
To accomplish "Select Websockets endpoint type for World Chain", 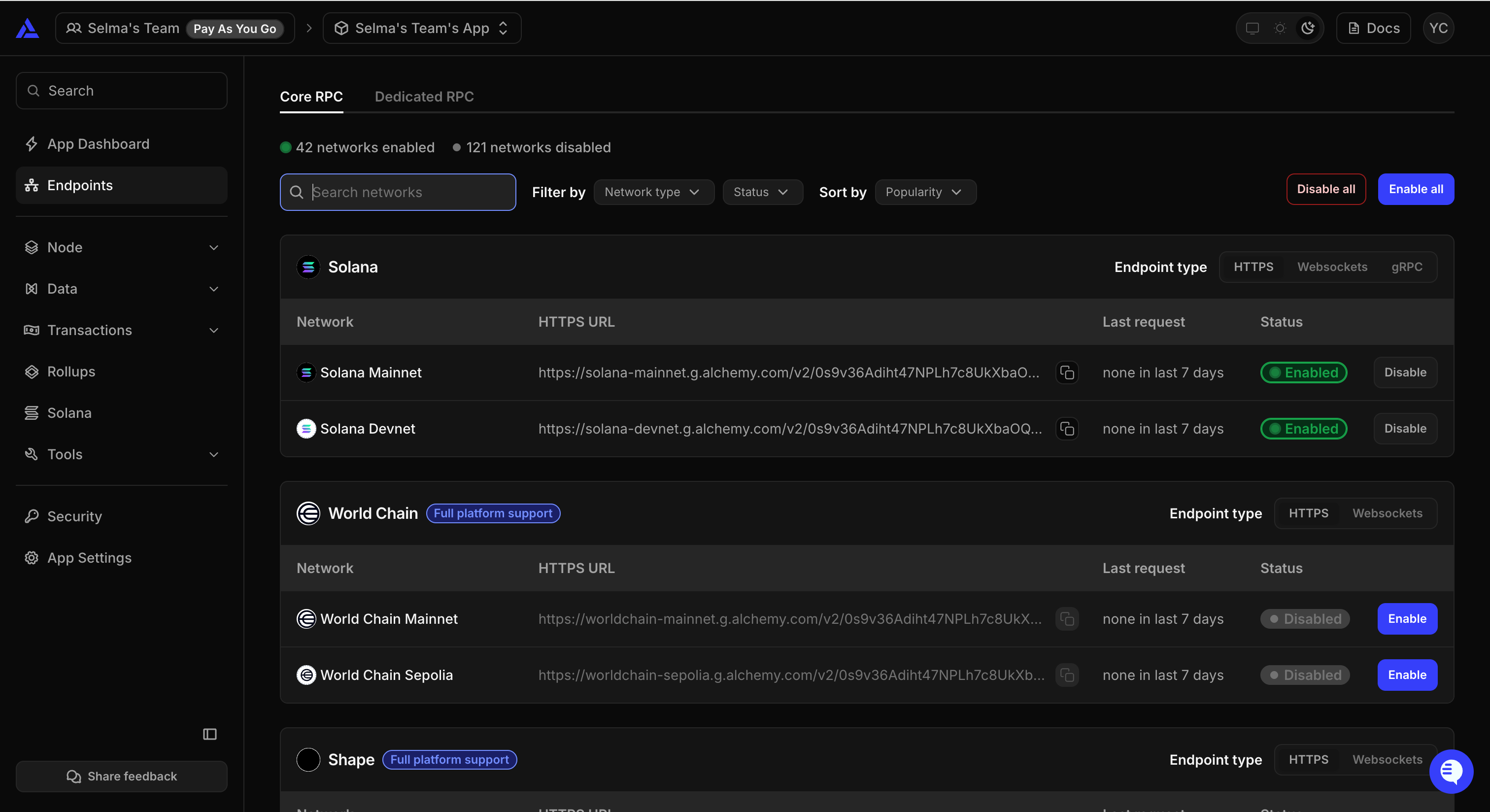I will pyautogui.click(x=1387, y=513).
